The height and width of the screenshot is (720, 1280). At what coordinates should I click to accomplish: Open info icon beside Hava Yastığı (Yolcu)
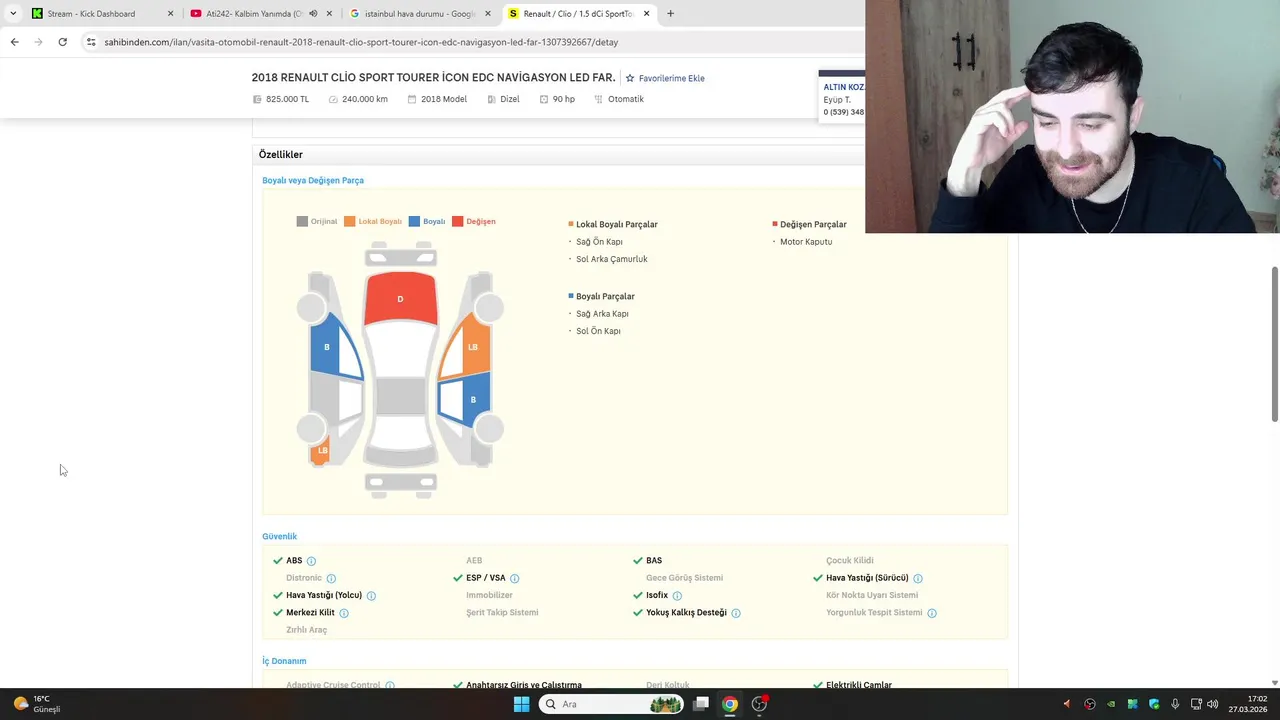(371, 596)
